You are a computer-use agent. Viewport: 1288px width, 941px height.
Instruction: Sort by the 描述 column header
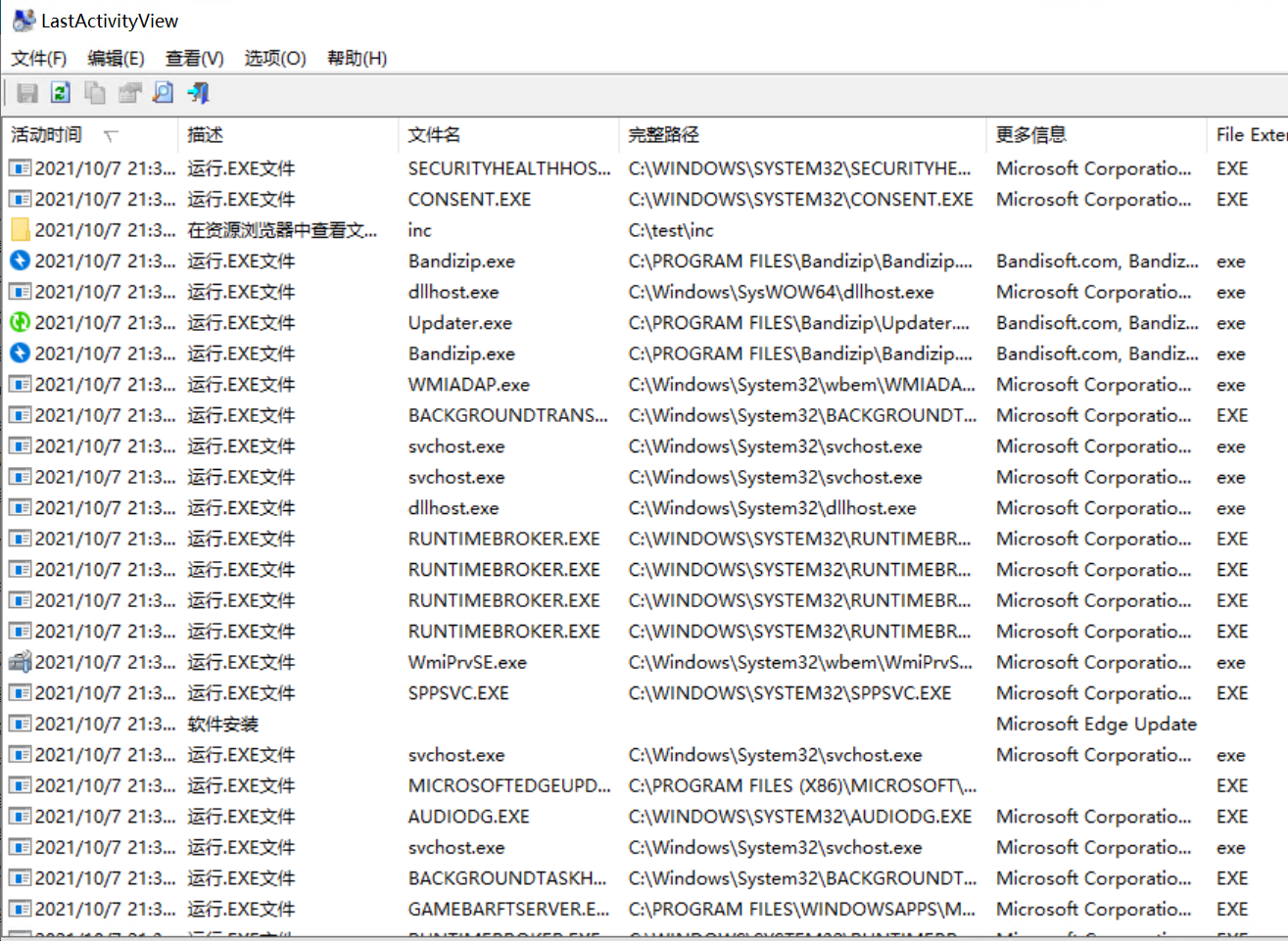(x=288, y=135)
